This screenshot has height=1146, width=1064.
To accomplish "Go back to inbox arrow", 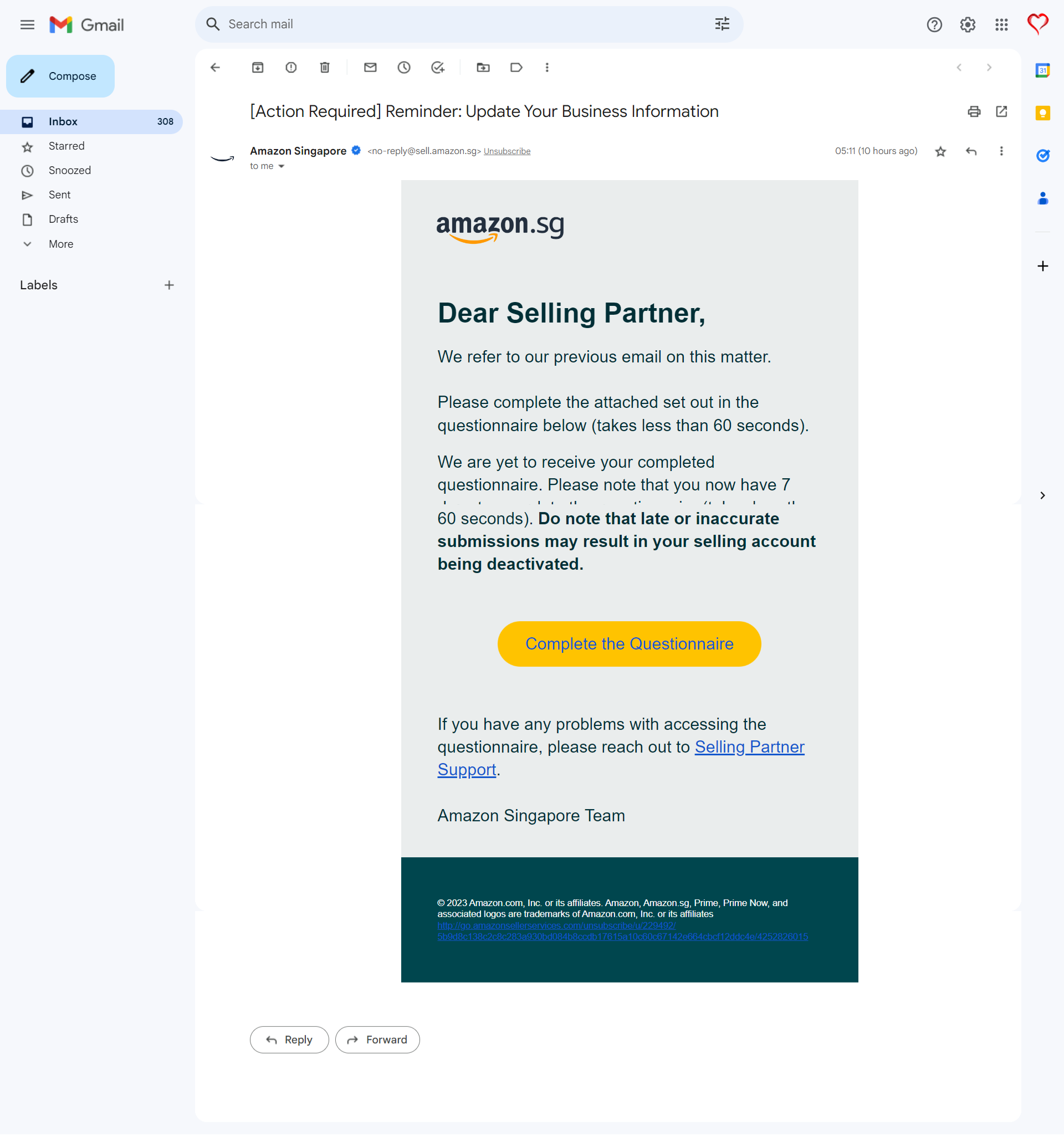I will click(216, 68).
